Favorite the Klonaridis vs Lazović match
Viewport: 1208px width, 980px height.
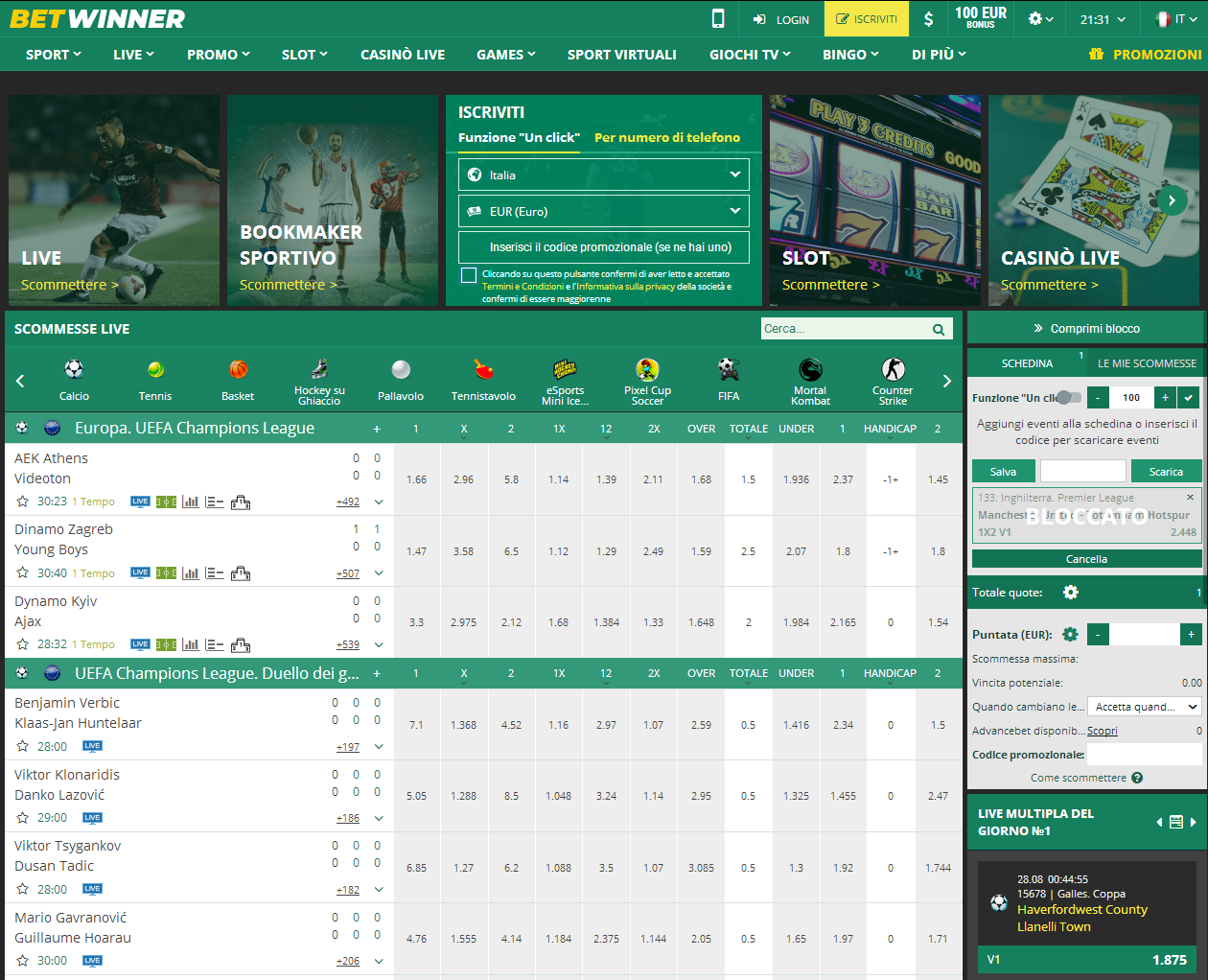click(23, 818)
